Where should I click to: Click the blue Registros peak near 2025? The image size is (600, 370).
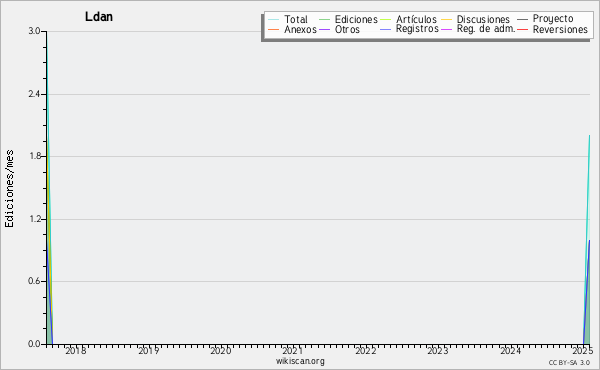pyautogui.click(x=589, y=241)
